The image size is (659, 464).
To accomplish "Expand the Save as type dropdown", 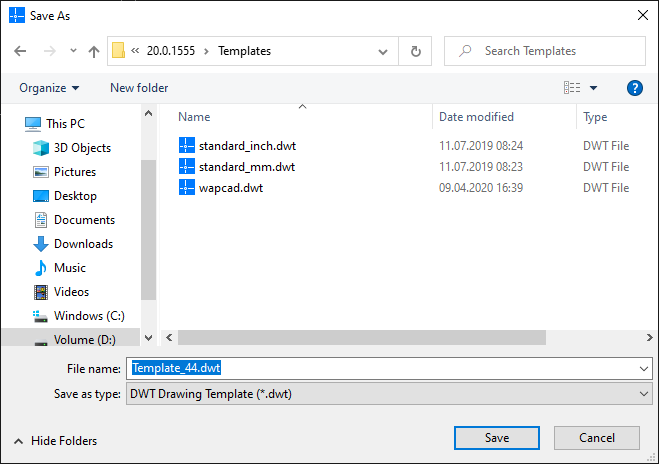I will (643, 394).
